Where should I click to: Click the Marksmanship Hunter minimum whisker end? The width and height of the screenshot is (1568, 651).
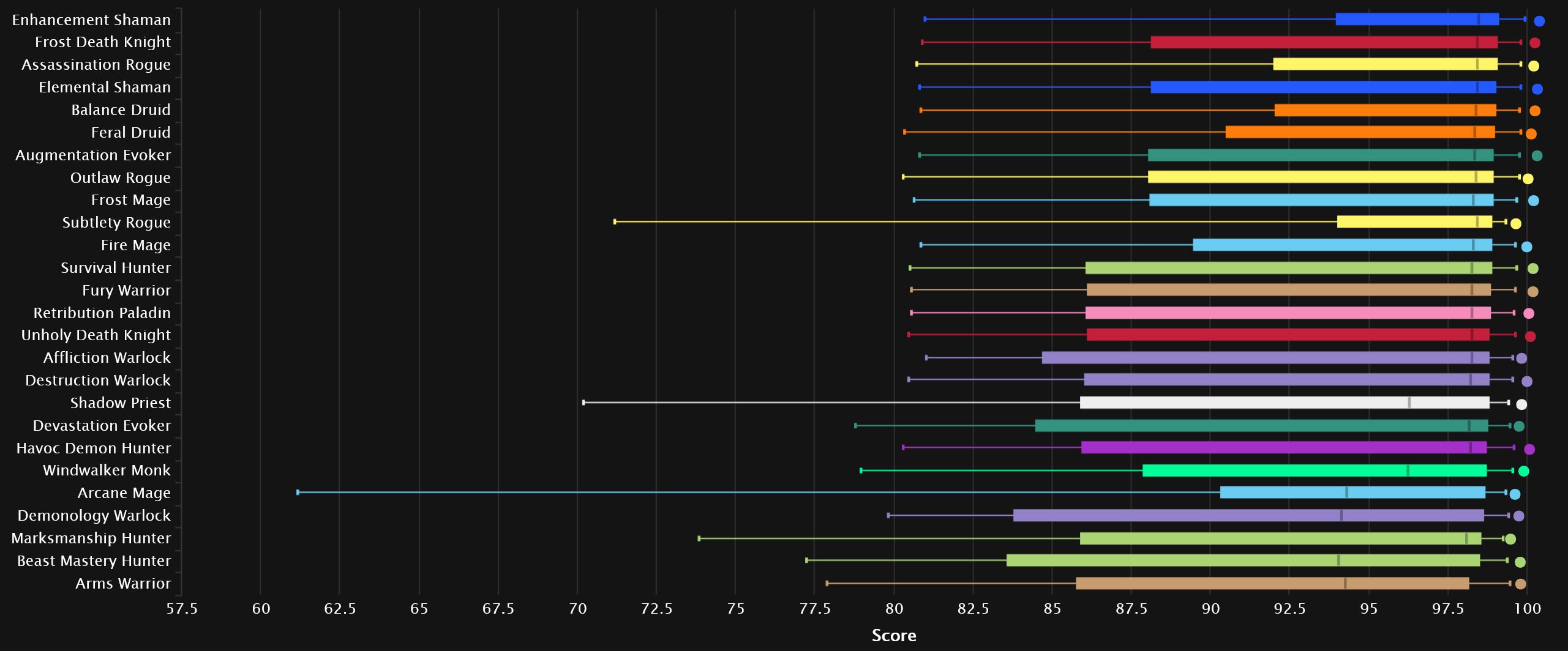[x=699, y=538]
